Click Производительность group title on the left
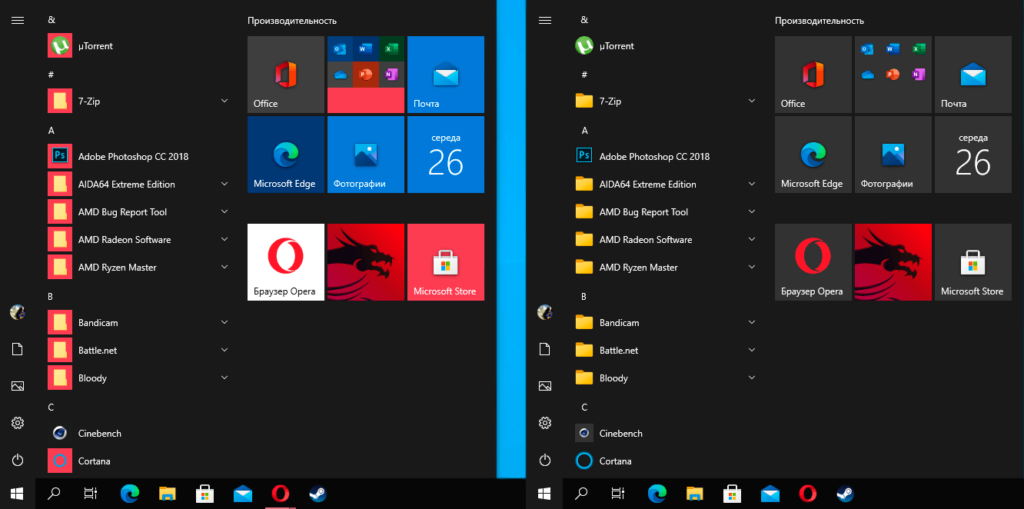Screen dimensions: 1024x509 pyautogui.click(x=292, y=21)
